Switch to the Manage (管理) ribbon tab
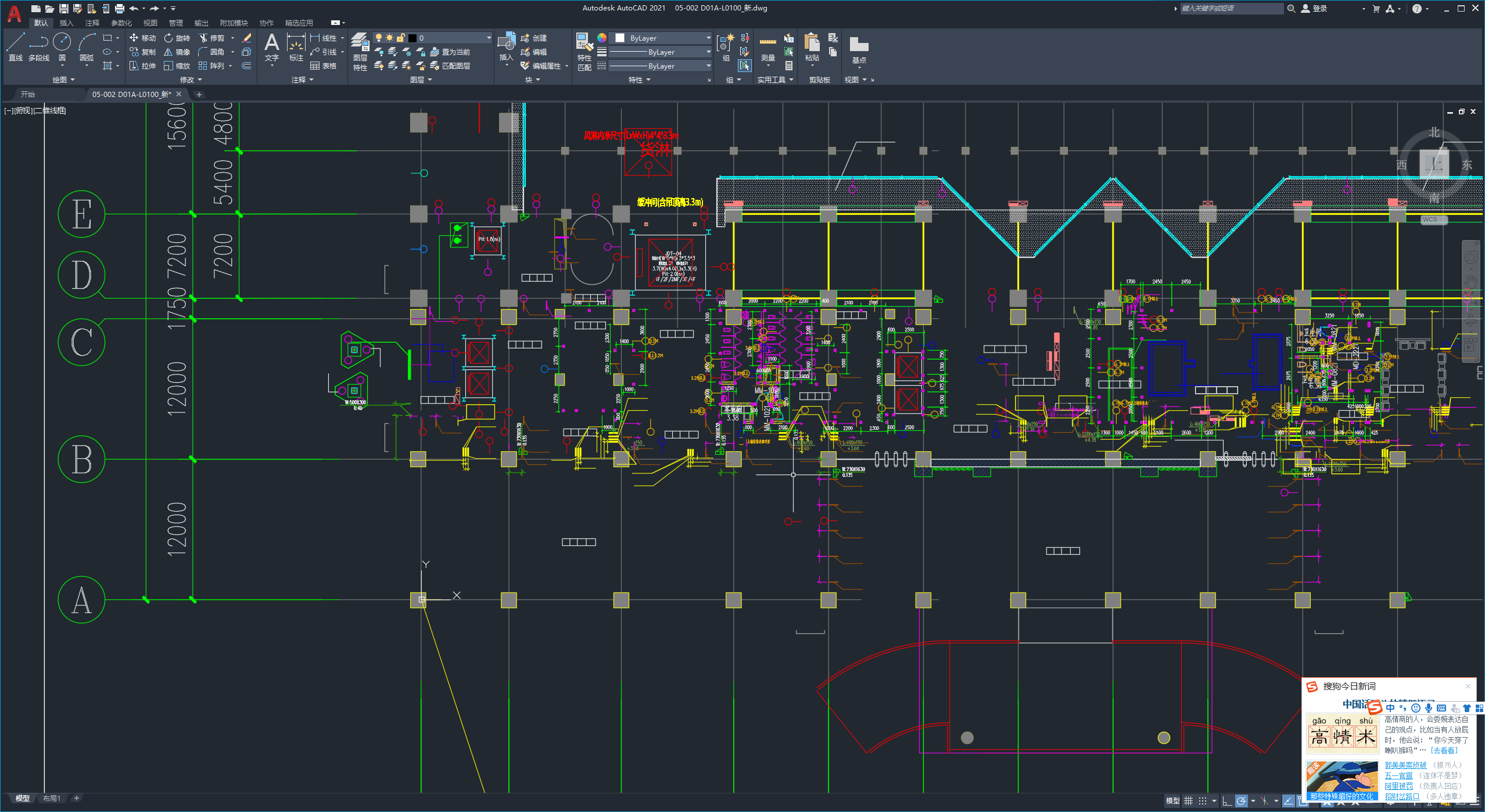Screen dimensions: 1485x812 tap(176, 23)
